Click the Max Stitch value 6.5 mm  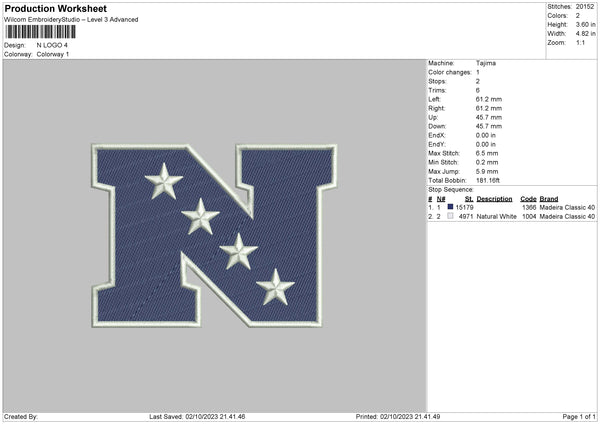pos(487,153)
